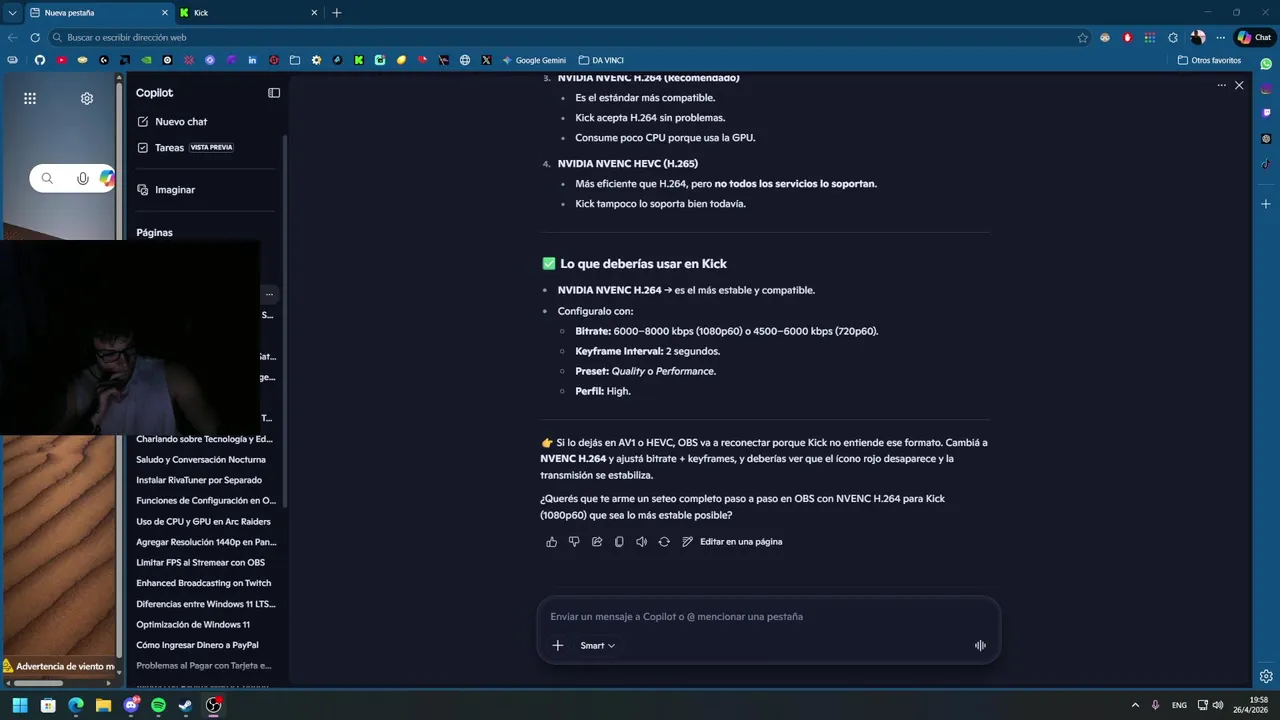
Task: Open chat Enhanced Broadcasting on Twitch
Action: pyautogui.click(x=205, y=583)
